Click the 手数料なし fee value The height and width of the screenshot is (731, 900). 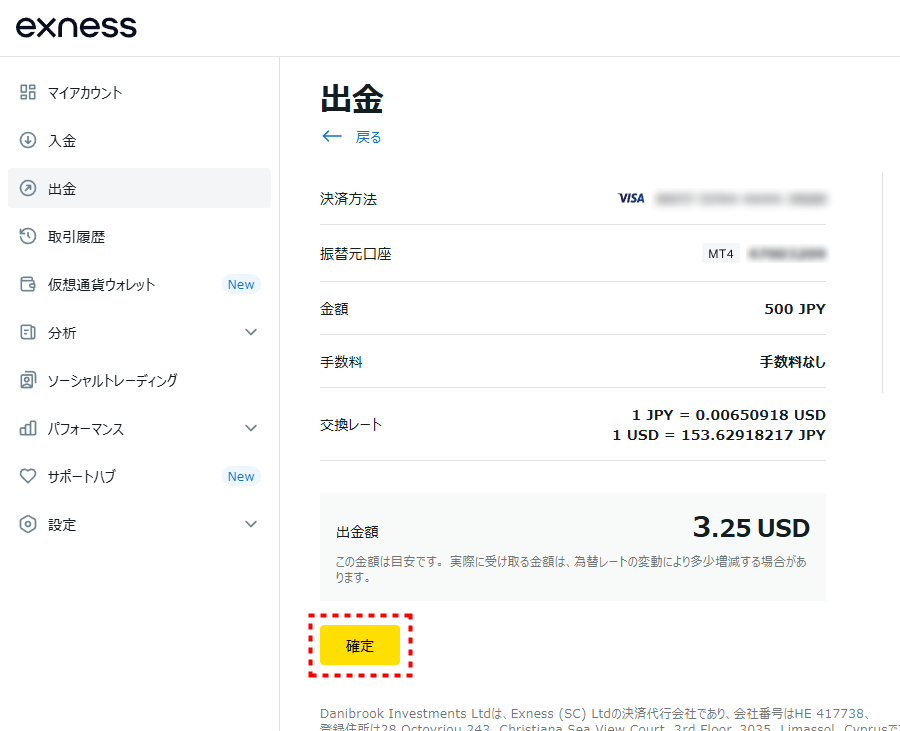point(793,362)
